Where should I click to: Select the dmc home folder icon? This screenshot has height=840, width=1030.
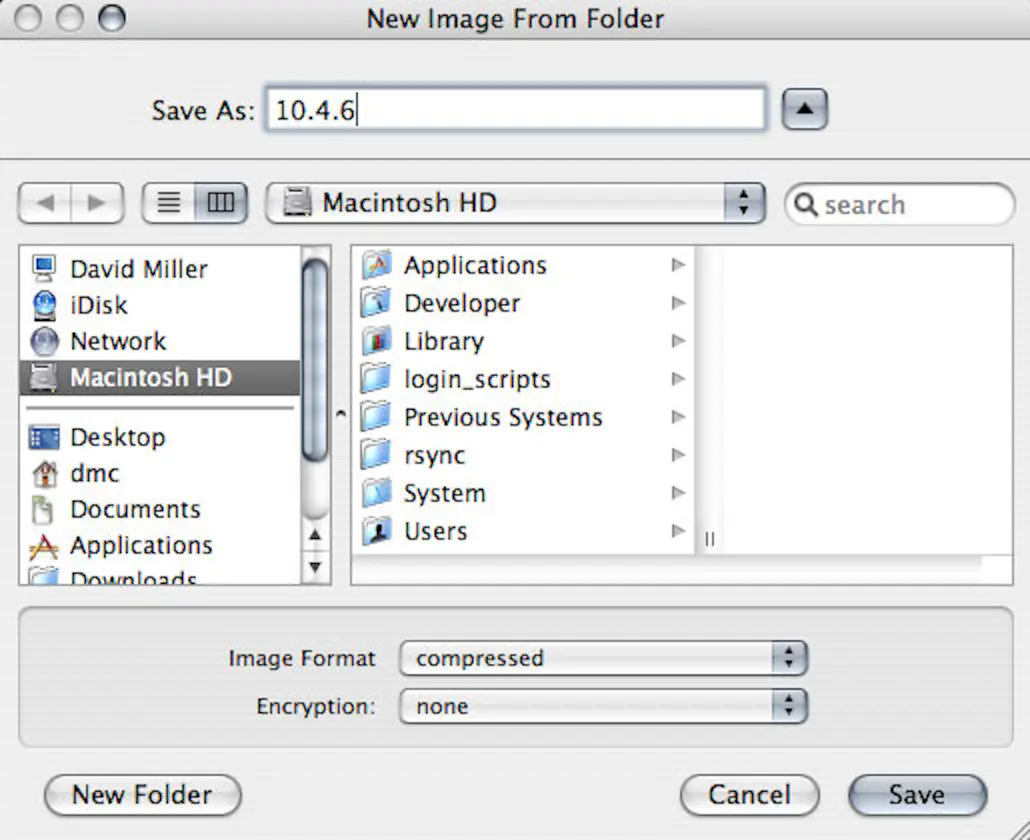pos(94,473)
